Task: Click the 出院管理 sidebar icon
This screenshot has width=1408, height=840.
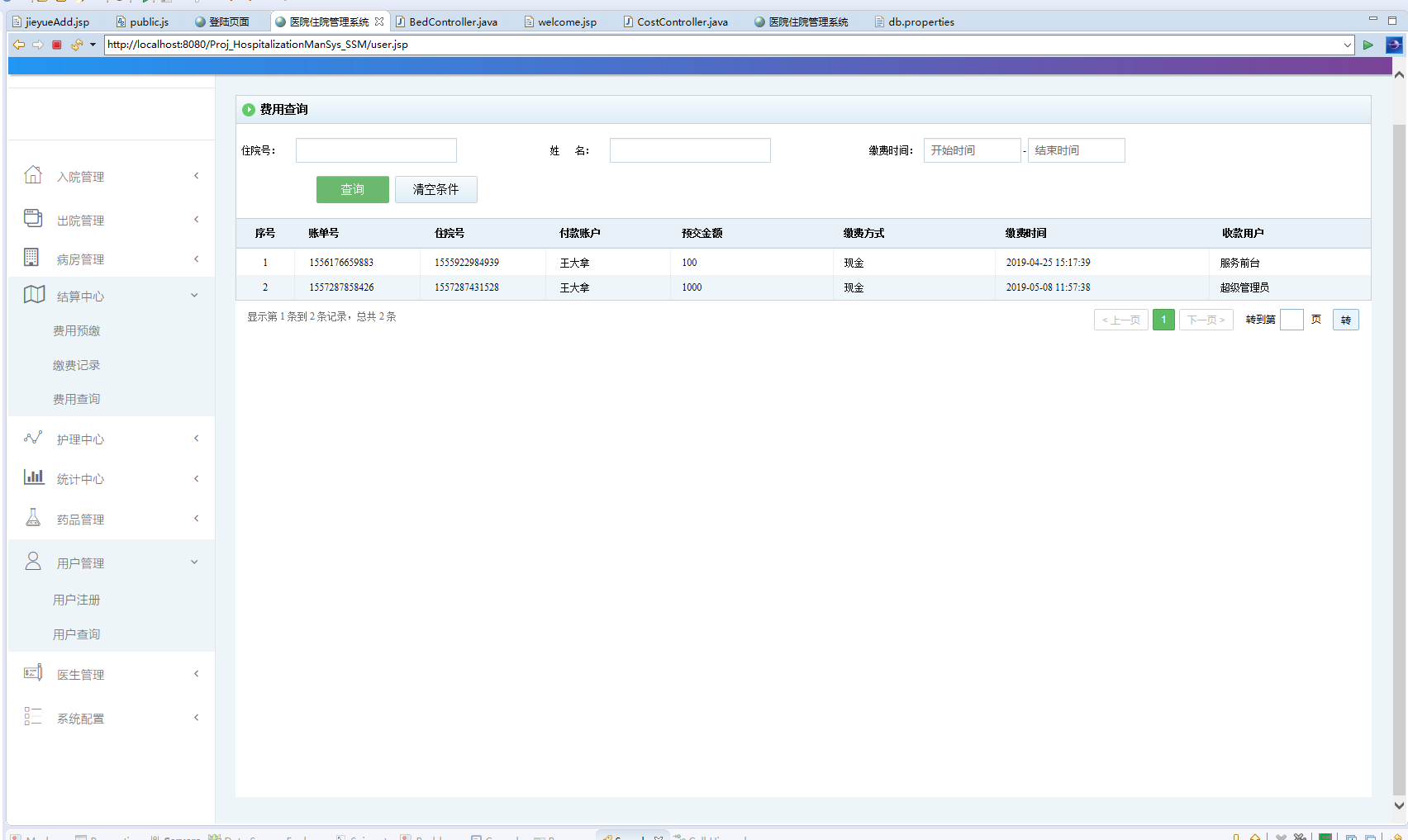Action: 33,218
